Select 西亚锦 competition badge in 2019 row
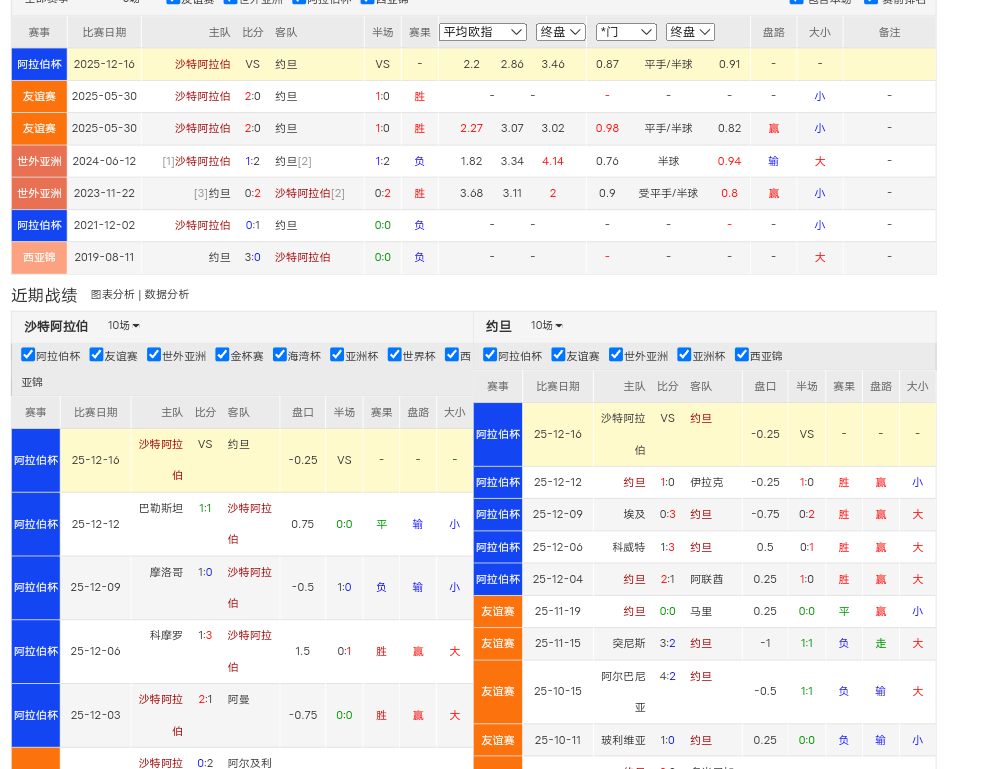This screenshot has height=769, width=1001. point(39,257)
